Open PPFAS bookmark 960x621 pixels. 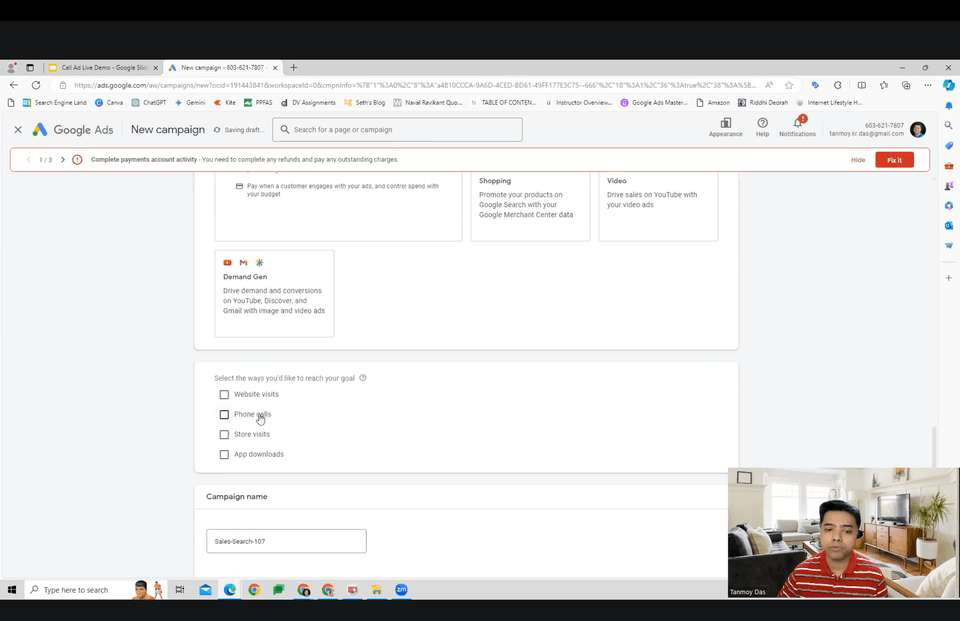258,103
